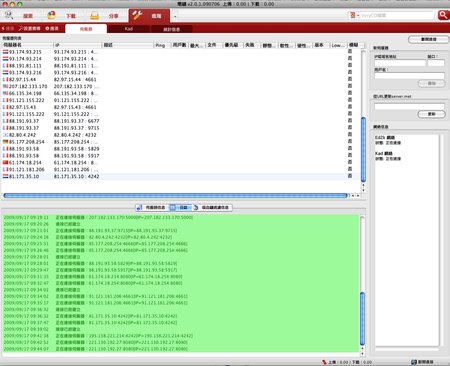Click the disconnect button at top right
The image size is (450, 366).
point(428,39)
